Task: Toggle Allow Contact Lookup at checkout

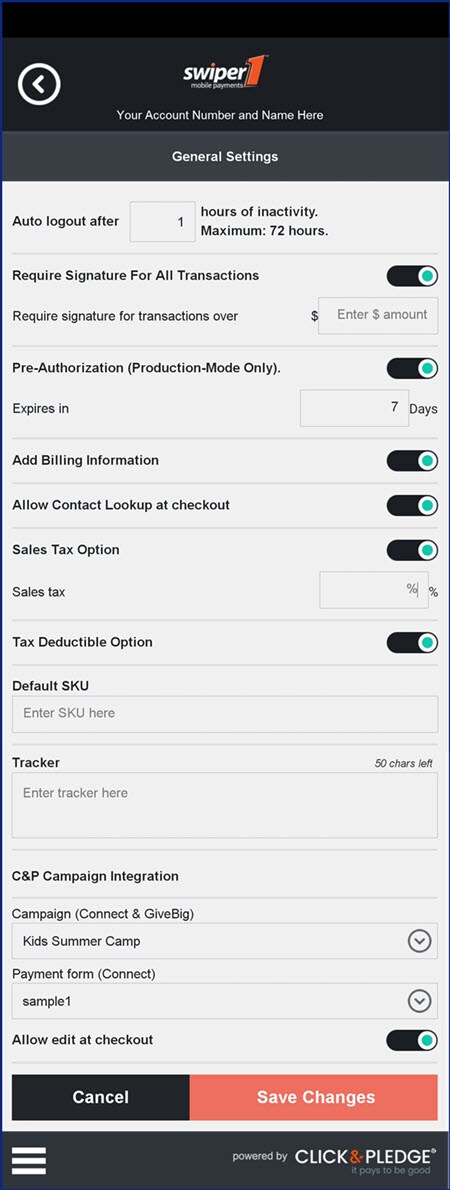Action: click(x=412, y=505)
